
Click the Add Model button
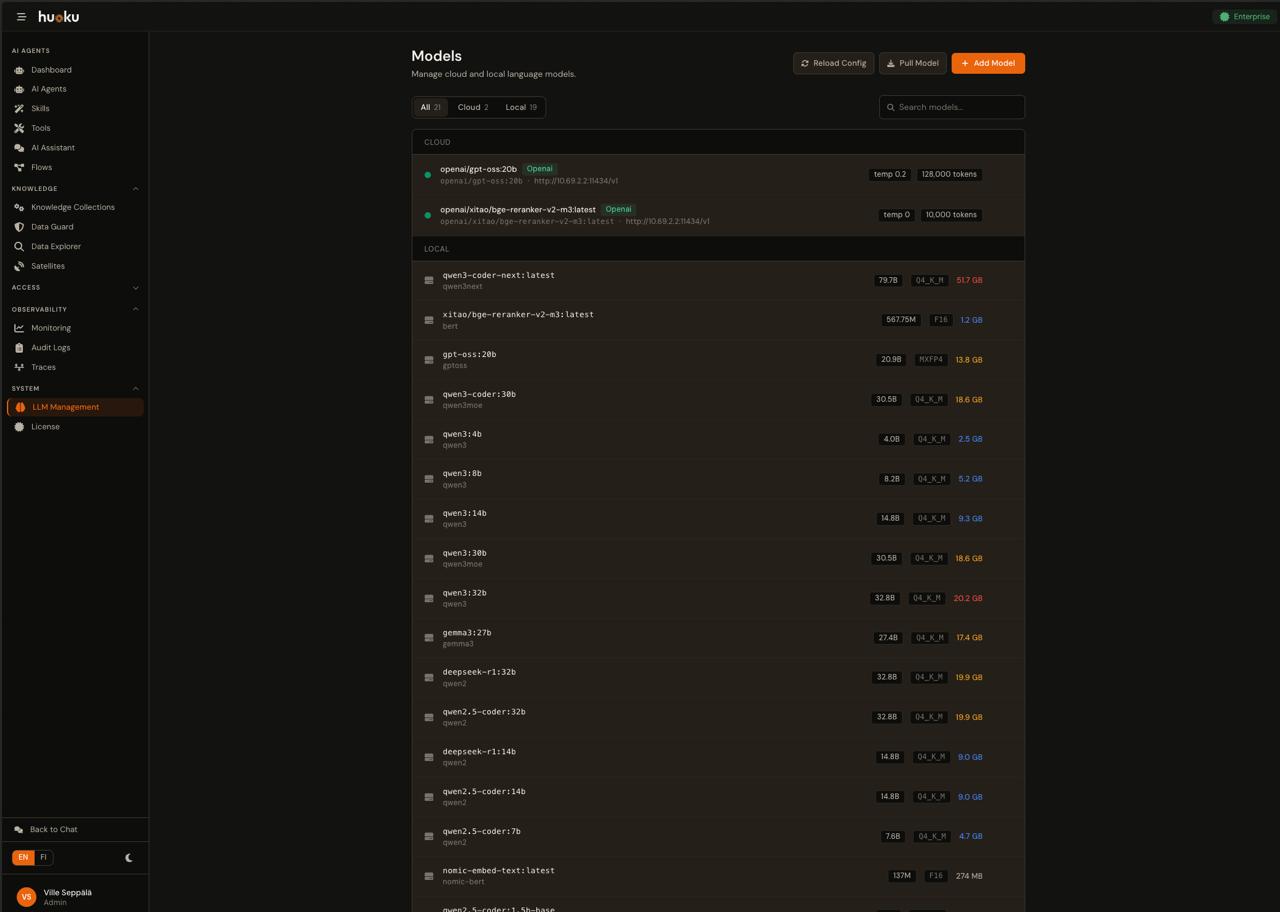click(x=988, y=63)
